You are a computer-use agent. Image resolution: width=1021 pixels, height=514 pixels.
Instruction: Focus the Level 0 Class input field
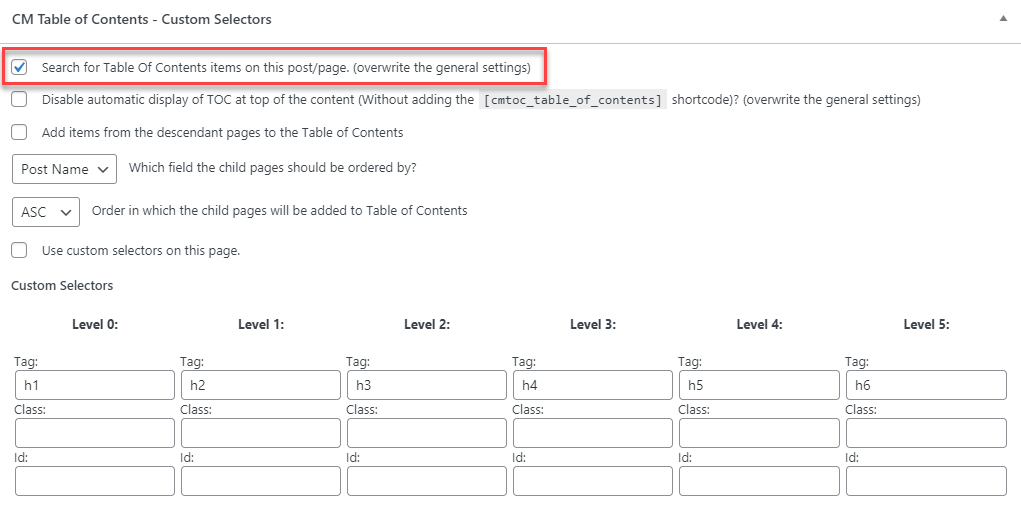click(95, 433)
